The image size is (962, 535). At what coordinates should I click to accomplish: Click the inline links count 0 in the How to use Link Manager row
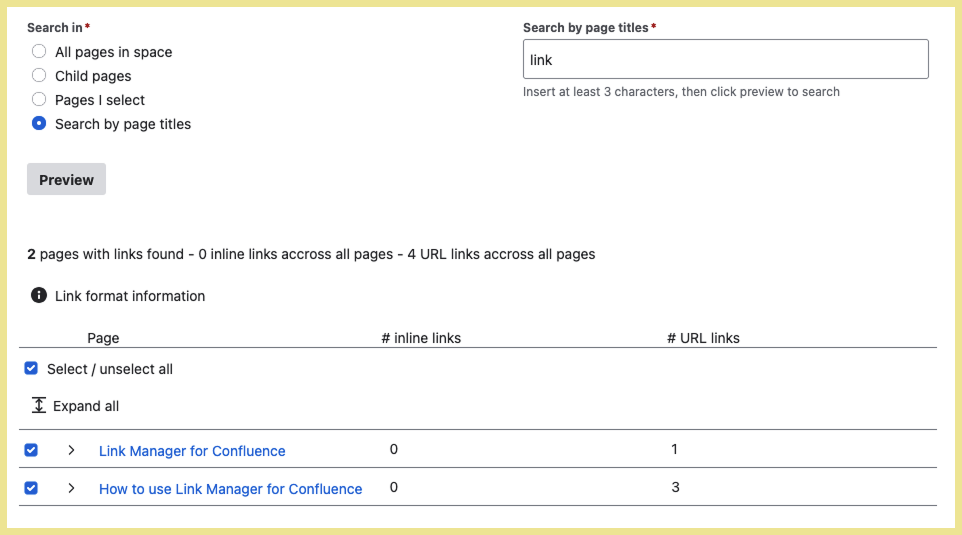click(x=394, y=487)
